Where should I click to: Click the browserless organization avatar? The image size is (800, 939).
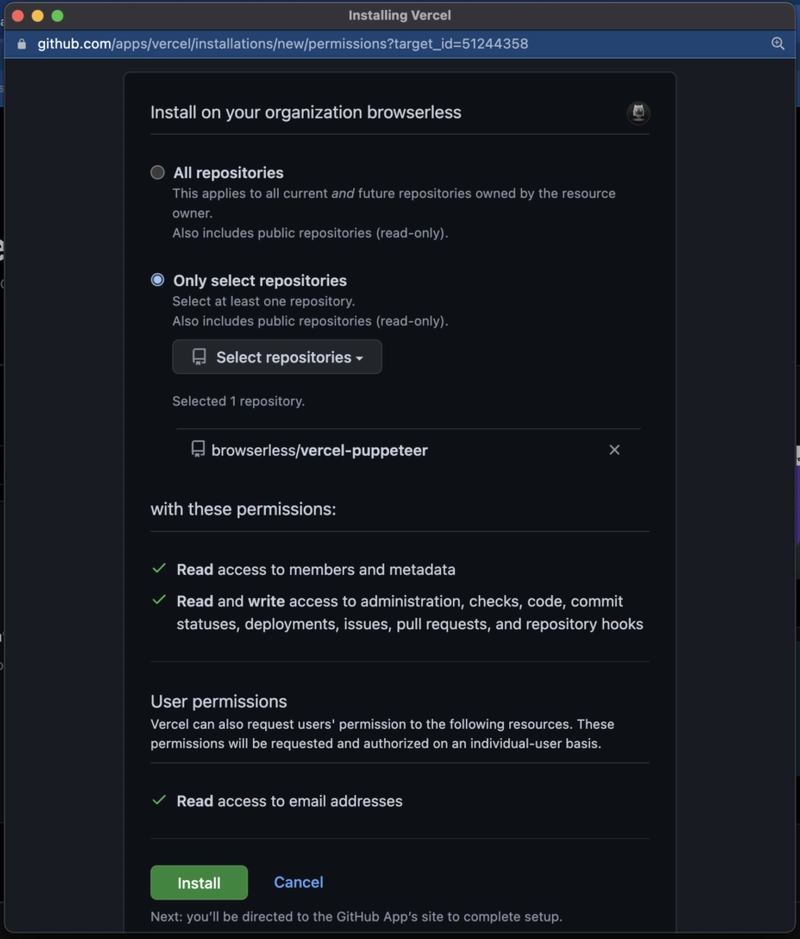(x=638, y=113)
